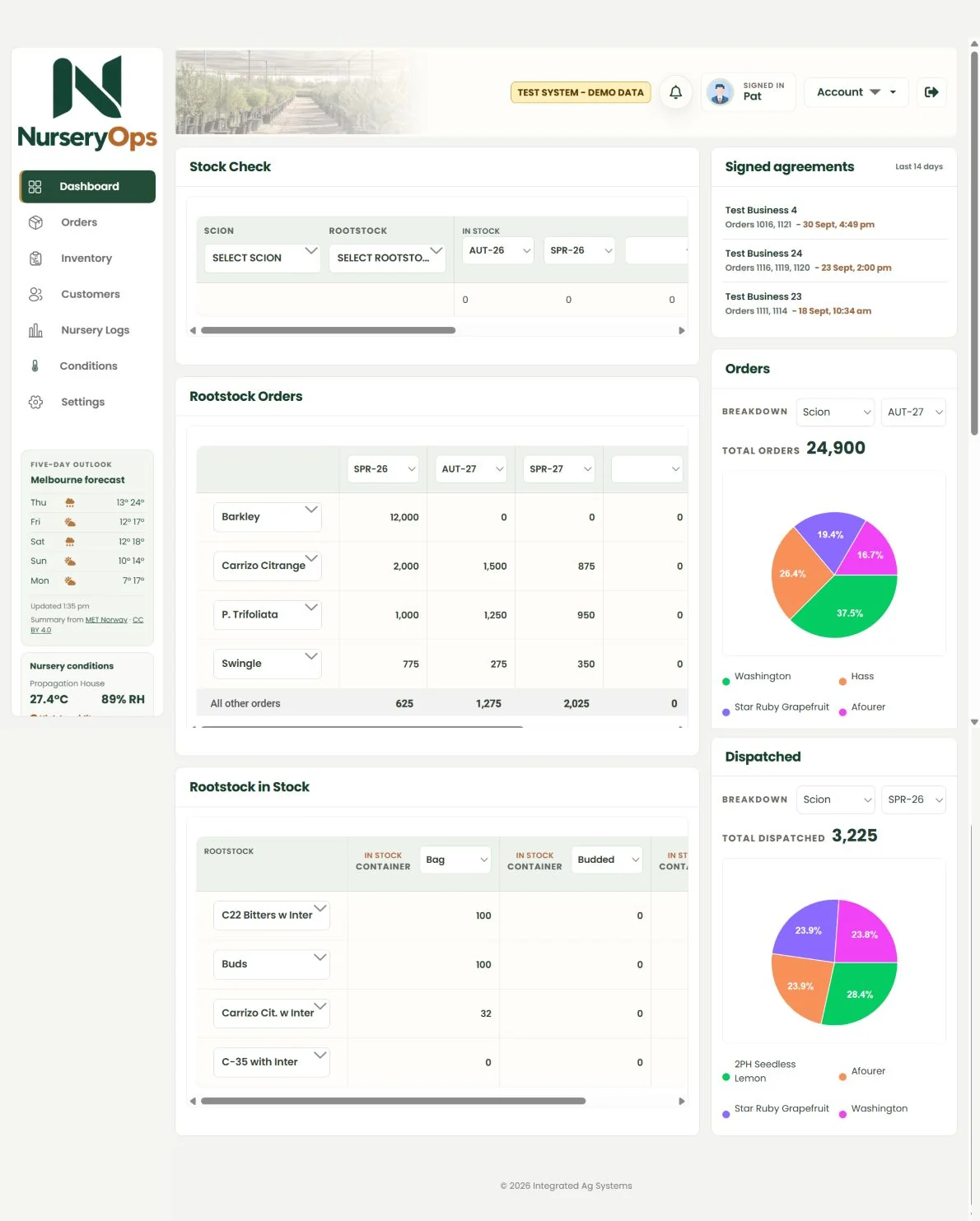The width and height of the screenshot is (980, 1221).
Task: Open Orders panel AUT-27 season dropdown
Action: [912, 412]
